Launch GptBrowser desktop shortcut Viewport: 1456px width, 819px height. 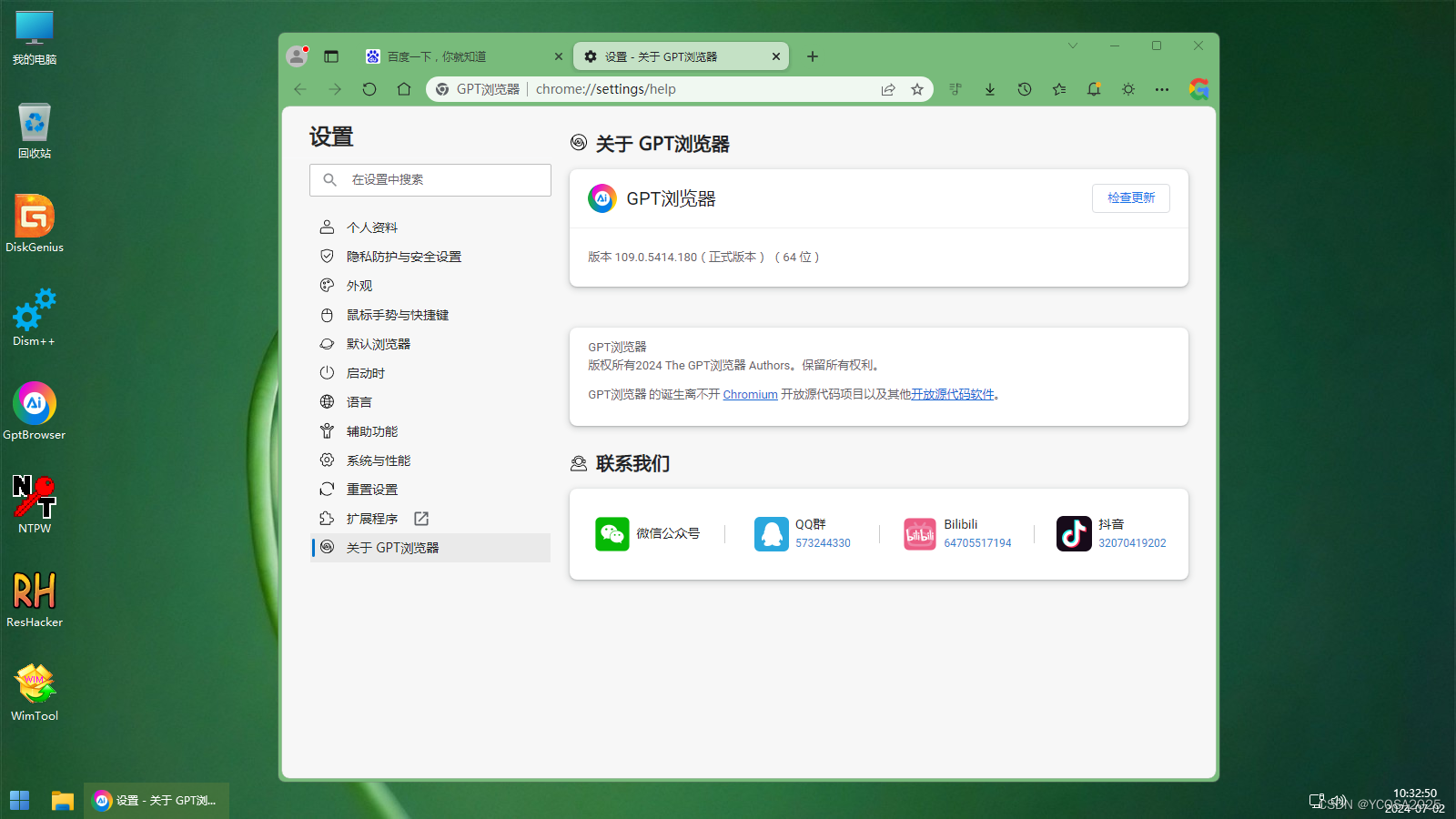pyautogui.click(x=35, y=411)
